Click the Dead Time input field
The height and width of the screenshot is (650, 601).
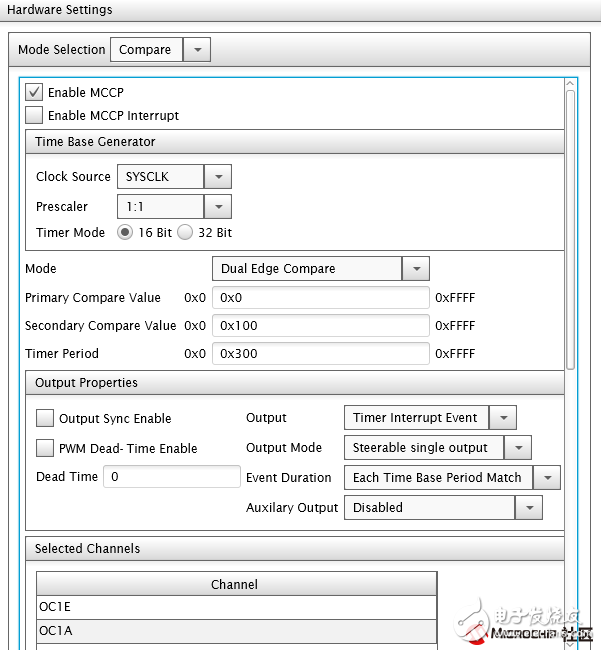coord(172,477)
